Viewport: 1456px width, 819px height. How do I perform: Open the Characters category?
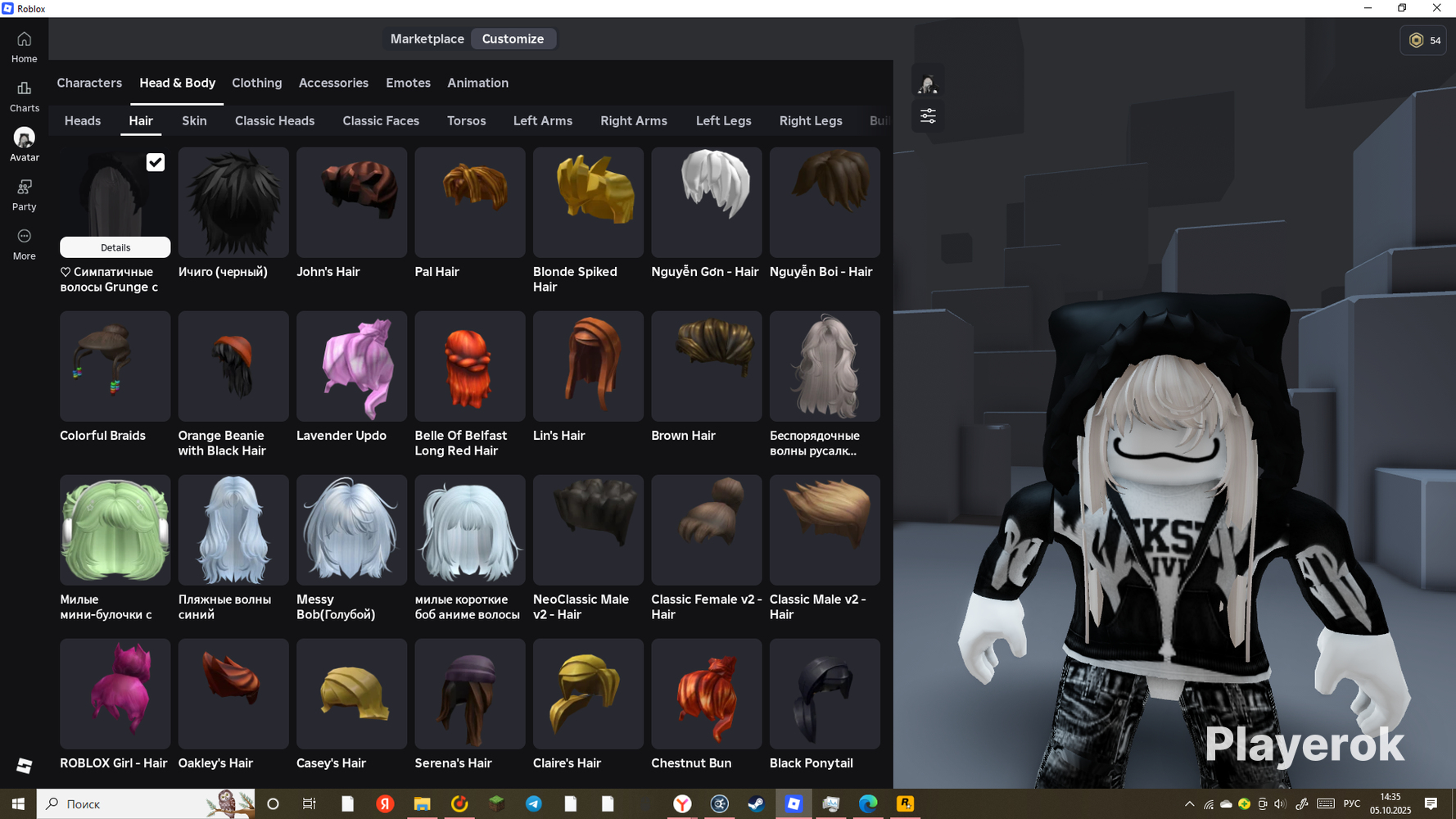(89, 83)
